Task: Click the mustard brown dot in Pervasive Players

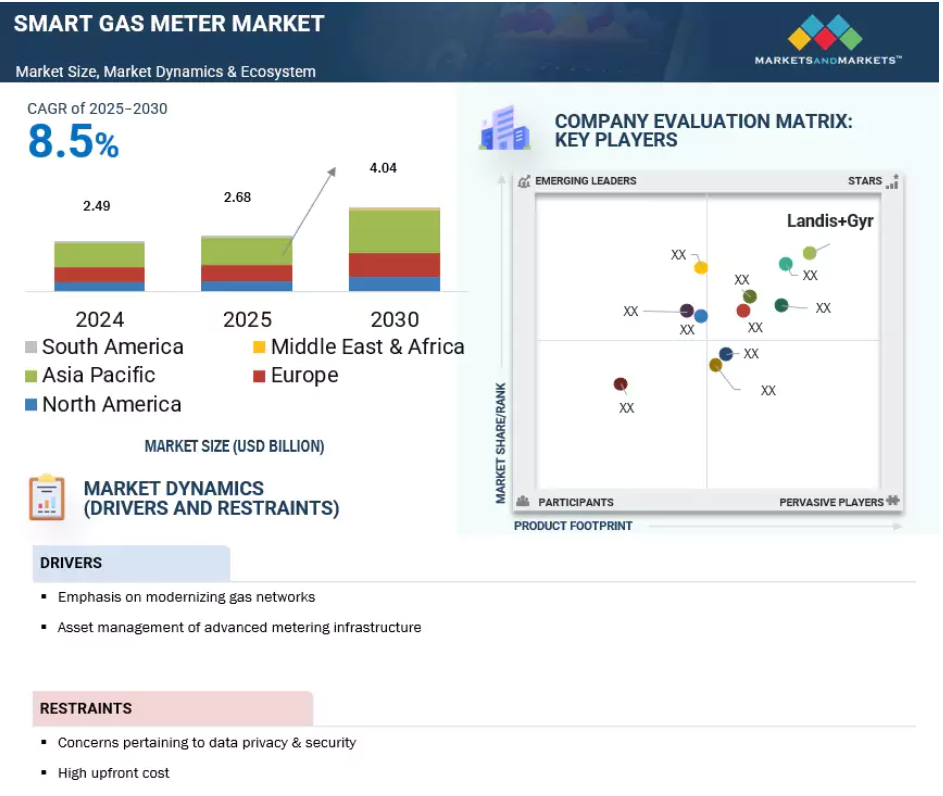Action: [x=716, y=365]
